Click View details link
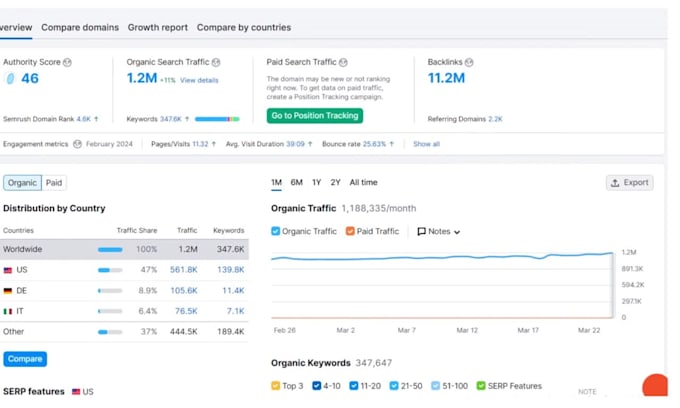 pyautogui.click(x=199, y=80)
